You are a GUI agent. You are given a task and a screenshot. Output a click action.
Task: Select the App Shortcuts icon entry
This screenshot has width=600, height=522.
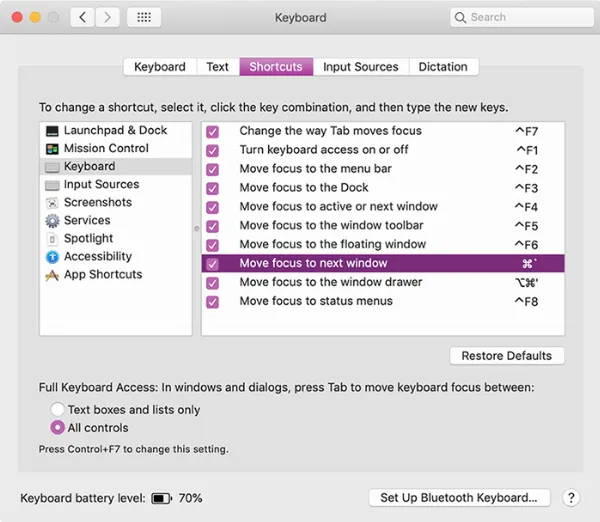coord(53,275)
